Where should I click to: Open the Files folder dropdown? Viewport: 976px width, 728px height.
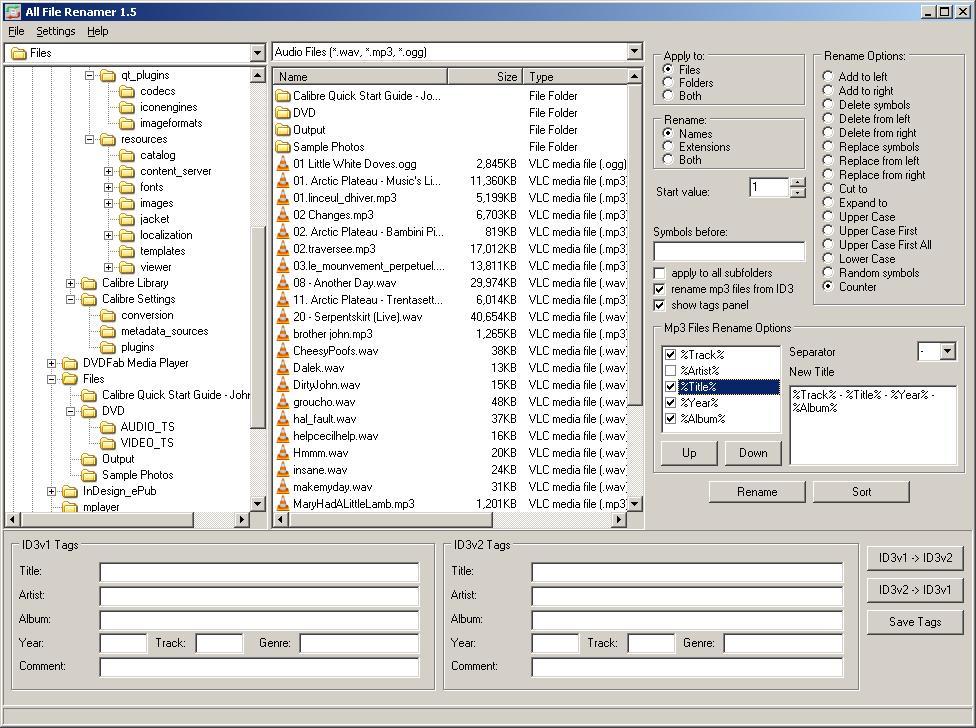(258, 53)
